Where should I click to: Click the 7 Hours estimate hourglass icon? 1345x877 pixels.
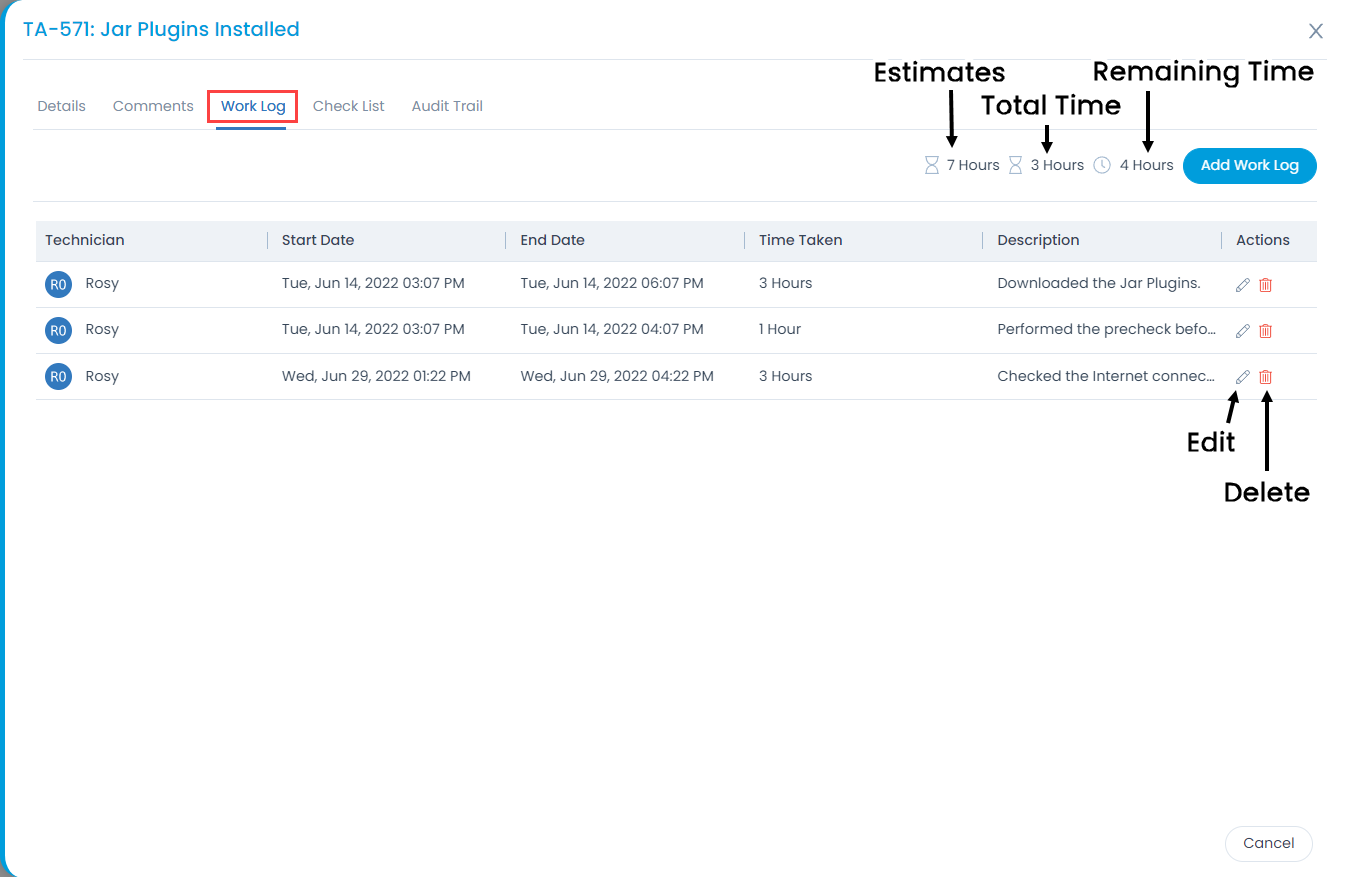[932, 166]
